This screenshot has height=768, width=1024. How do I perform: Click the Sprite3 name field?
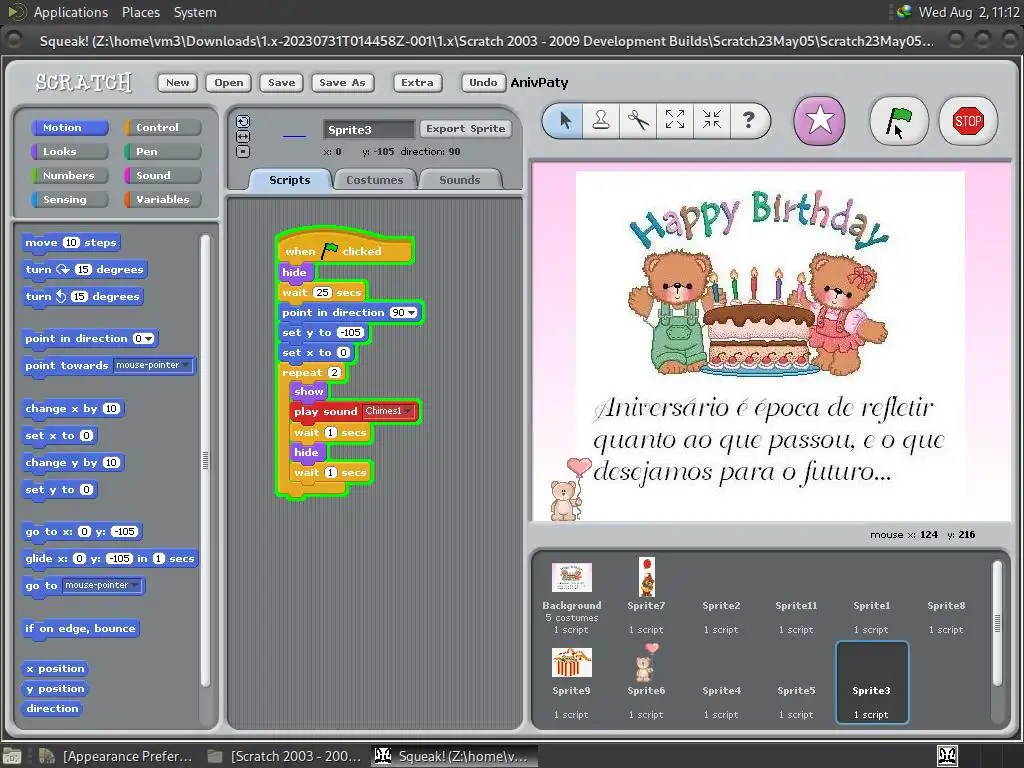[x=369, y=129]
